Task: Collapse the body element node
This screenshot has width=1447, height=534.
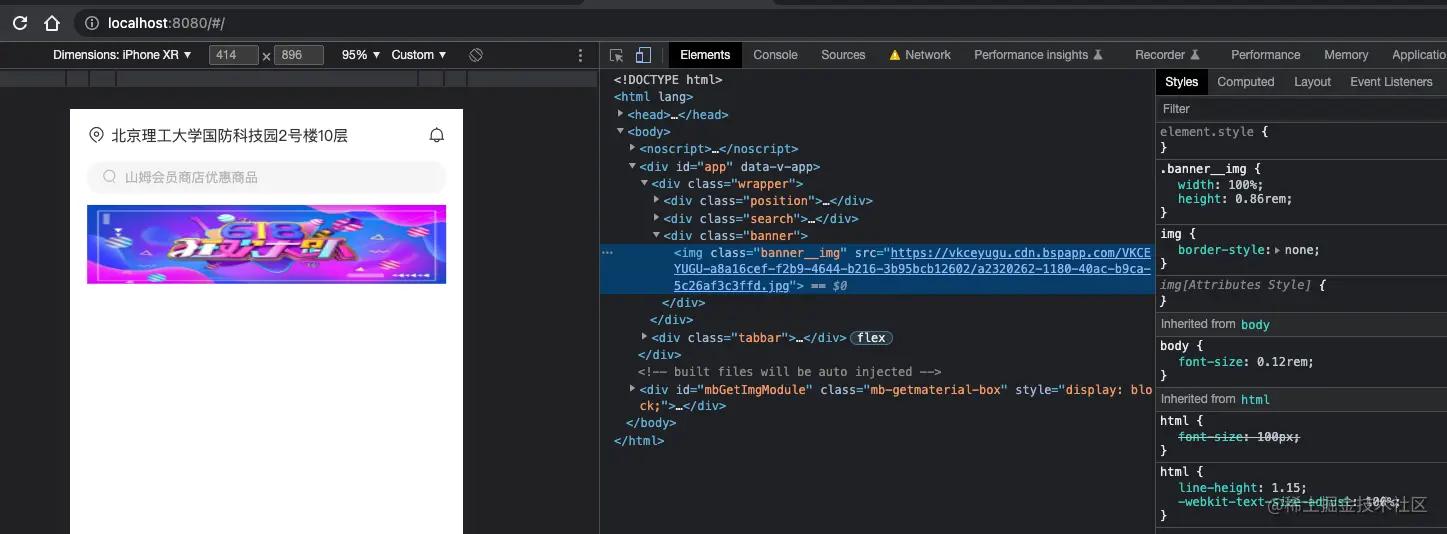Action: click(621, 131)
